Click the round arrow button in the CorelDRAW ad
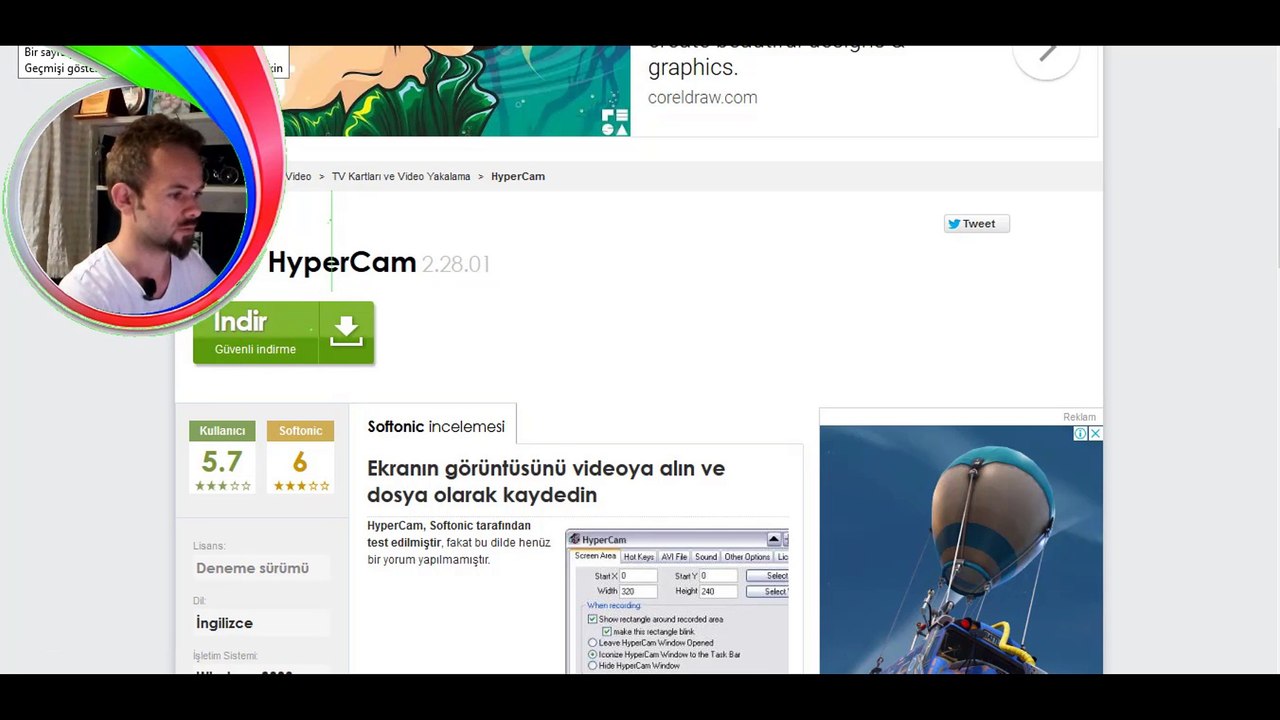 pyautogui.click(x=1046, y=52)
